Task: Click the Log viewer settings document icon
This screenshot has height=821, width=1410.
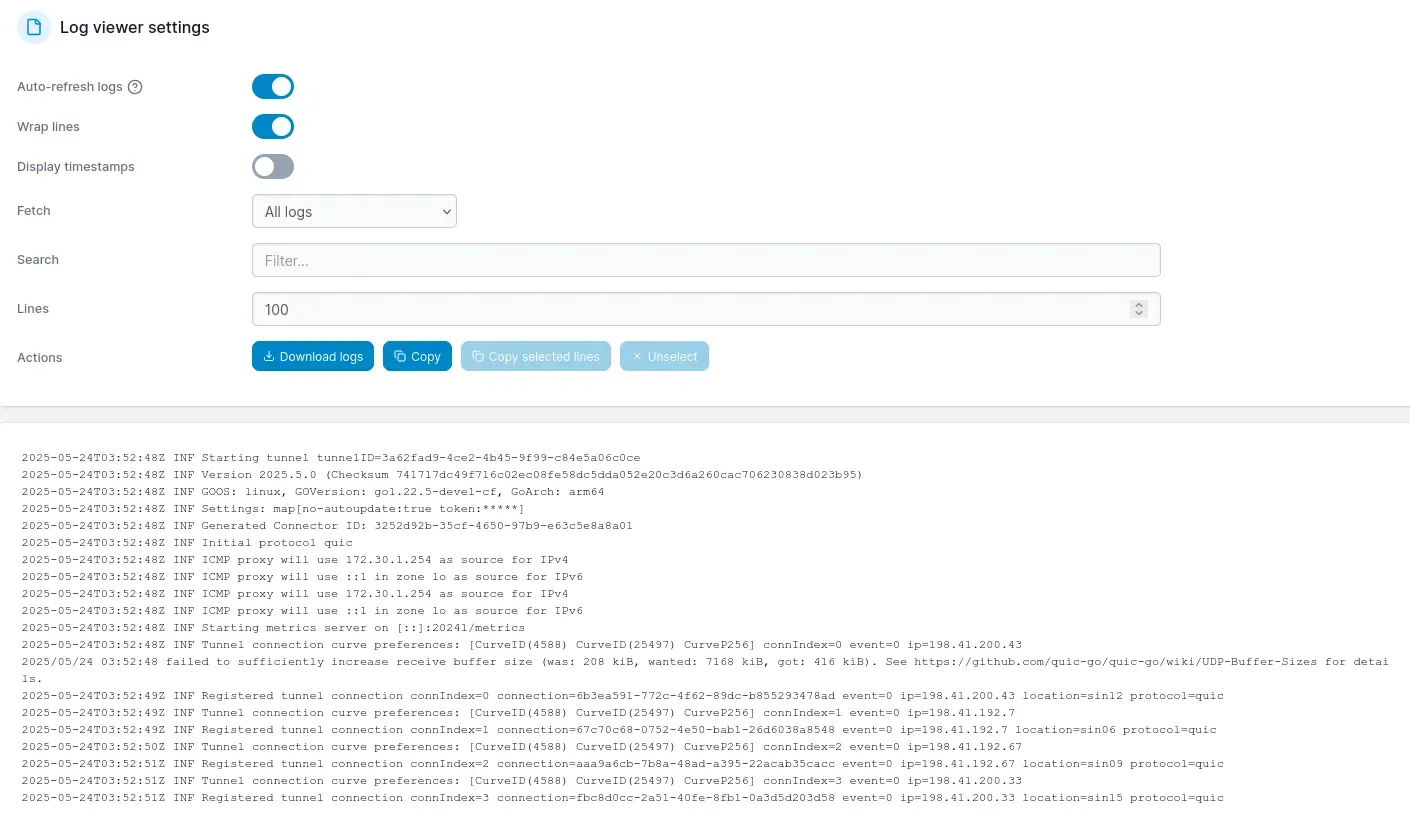Action: (34, 28)
